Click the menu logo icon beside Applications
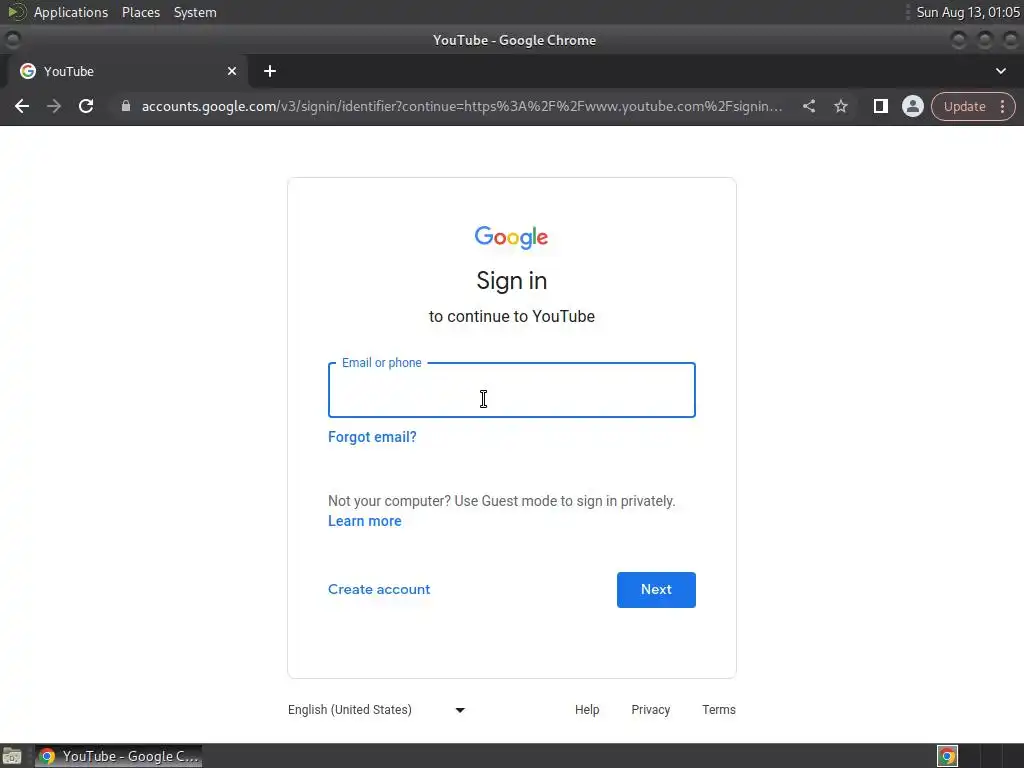This screenshot has width=1024, height=768. click(16, 12)
